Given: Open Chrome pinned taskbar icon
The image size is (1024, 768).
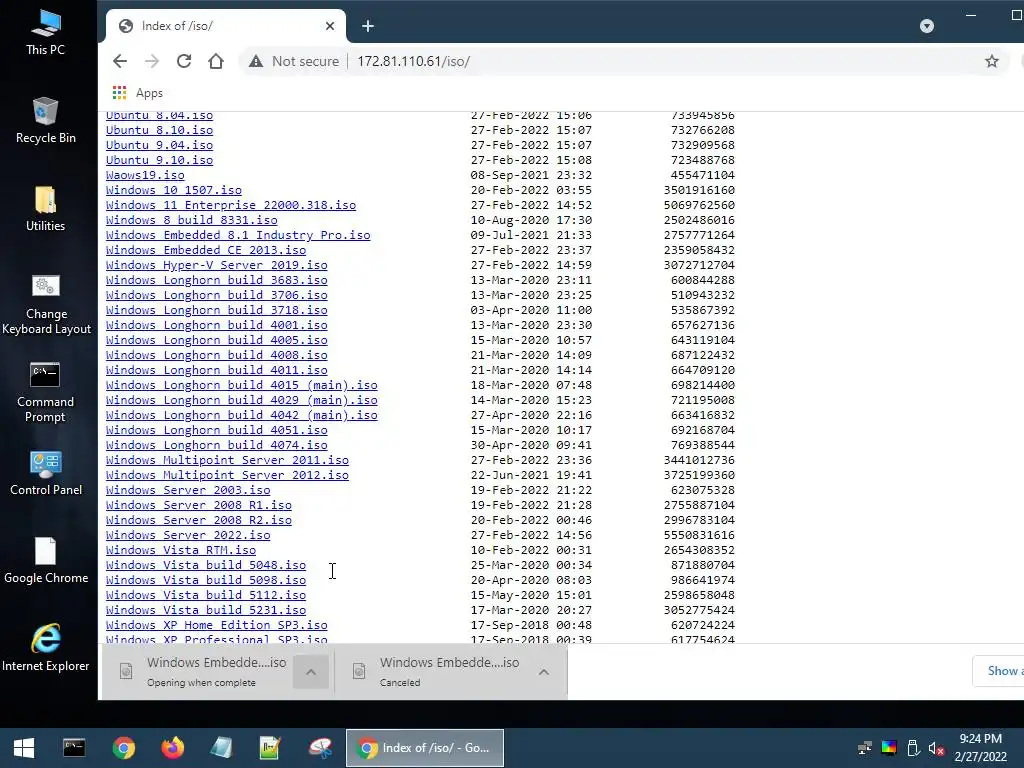Looking at the screenshot, I should point(123,748).
